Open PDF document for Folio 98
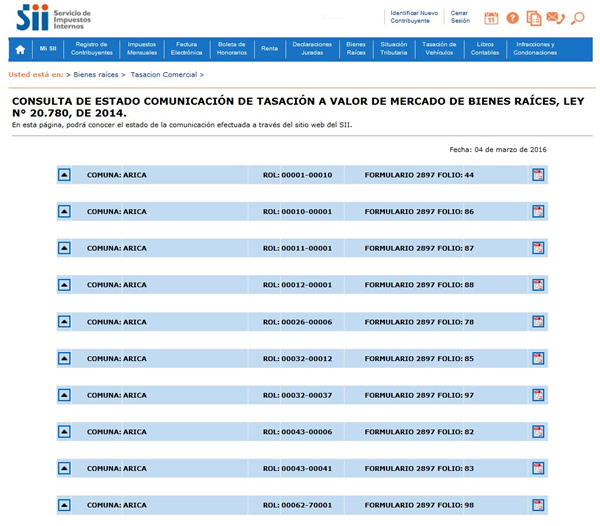The image size is (600, 526). click(538, 505)
